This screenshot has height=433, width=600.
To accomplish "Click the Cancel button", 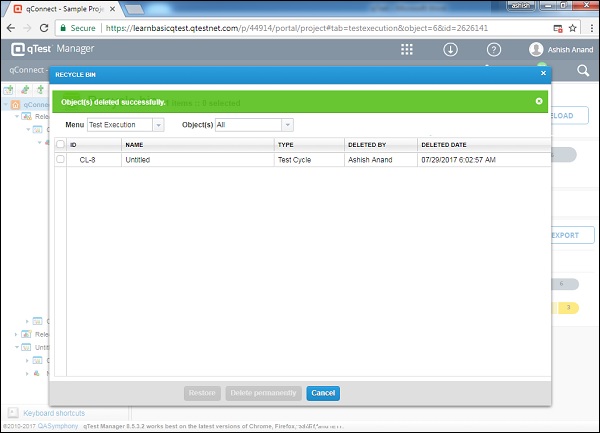I will [x=323, y=393].
